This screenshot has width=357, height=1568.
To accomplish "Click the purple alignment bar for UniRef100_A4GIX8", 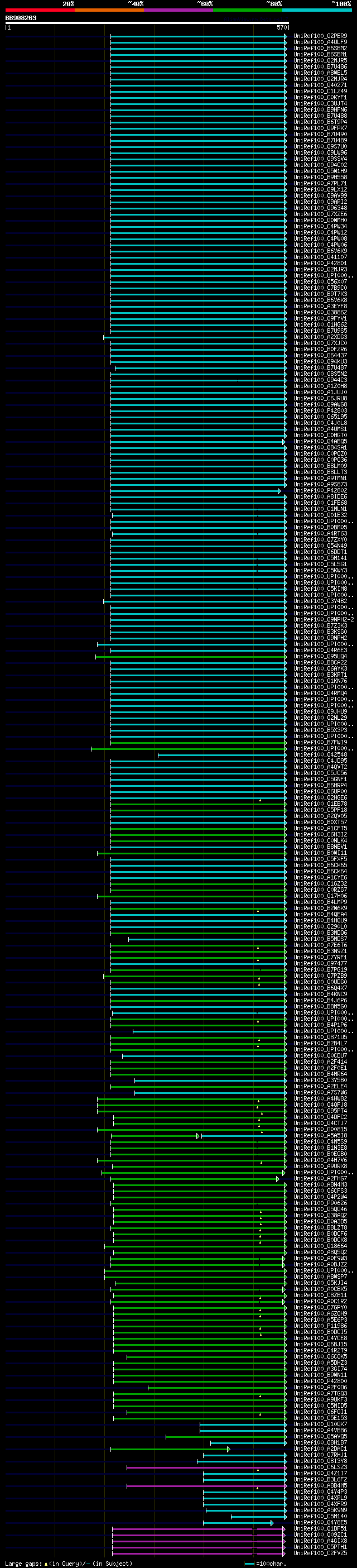I will [x=199, y=1541].
